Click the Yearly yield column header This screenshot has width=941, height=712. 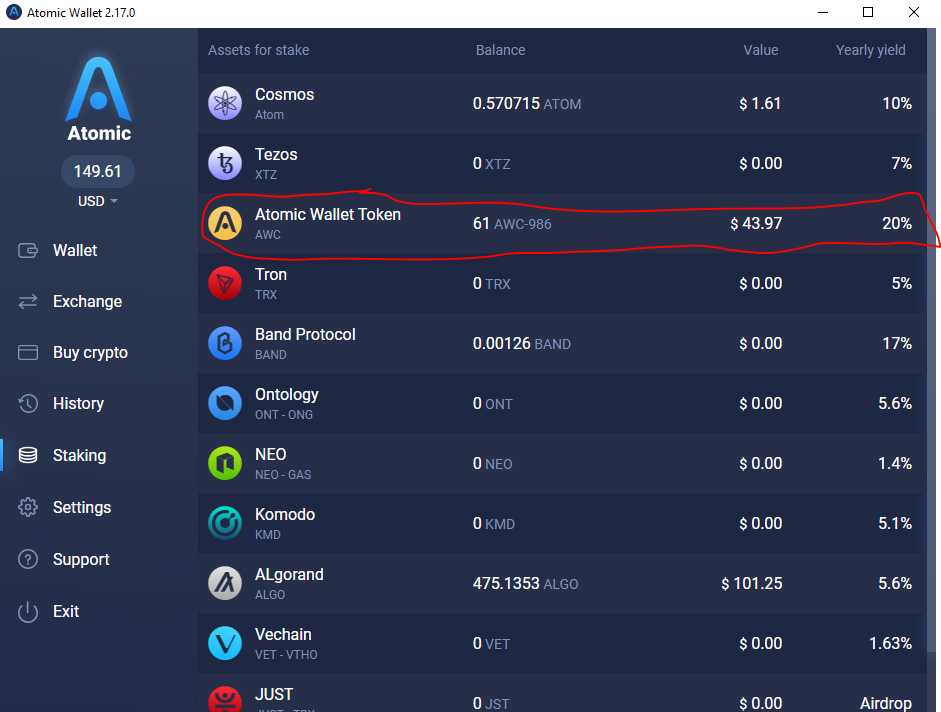(x=870, y=50)
